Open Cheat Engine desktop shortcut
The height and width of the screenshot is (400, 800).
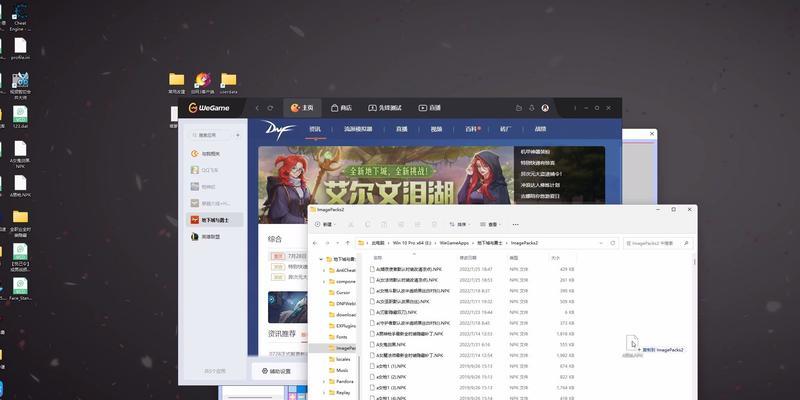[19, 17]
